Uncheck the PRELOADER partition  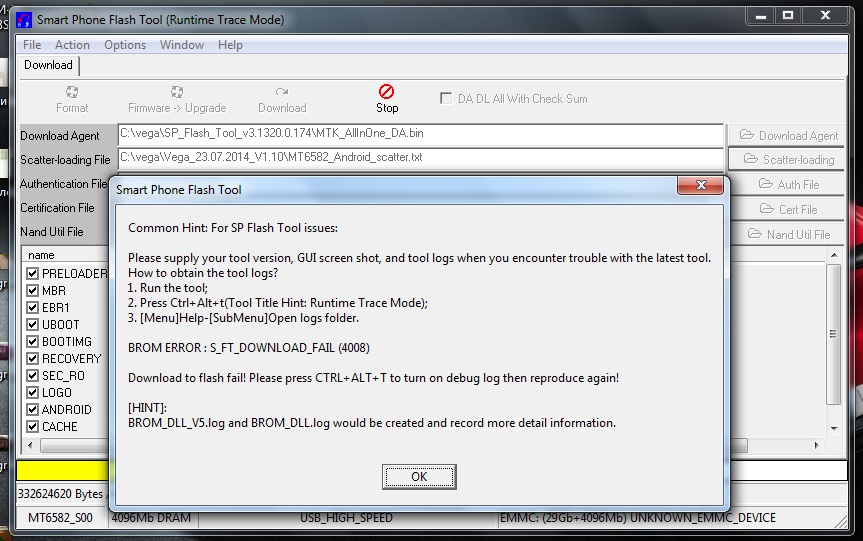tap(32, 274)
